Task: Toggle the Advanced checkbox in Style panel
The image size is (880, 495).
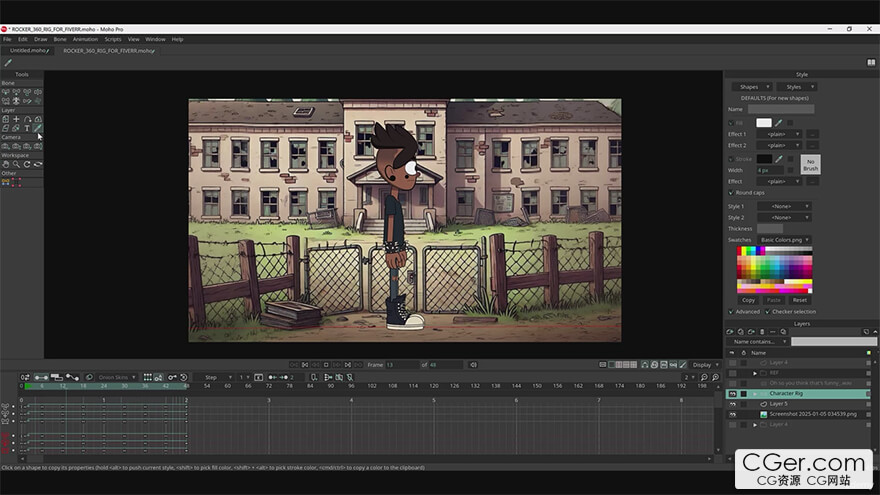Action: point(731,311)
